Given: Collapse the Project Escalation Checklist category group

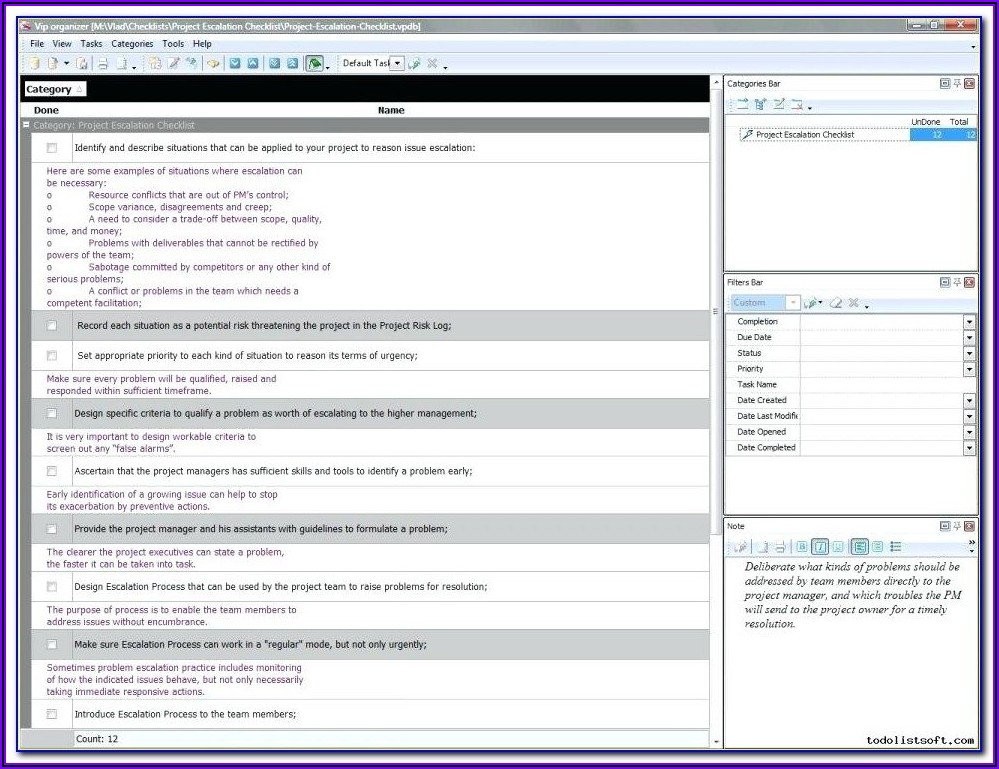Looking at the screenshot, I should click(x=26, y=126).
